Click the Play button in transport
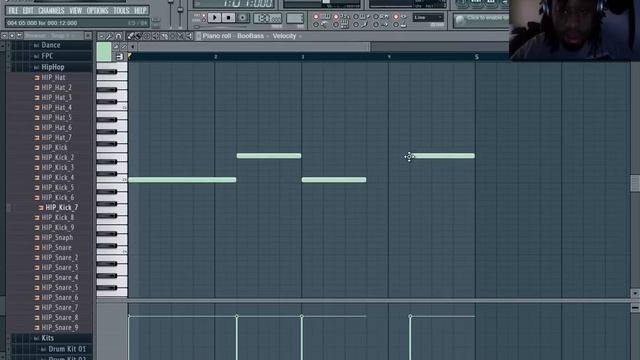The width and height of the screenshot is (640, 360). [x=214, y=18]
